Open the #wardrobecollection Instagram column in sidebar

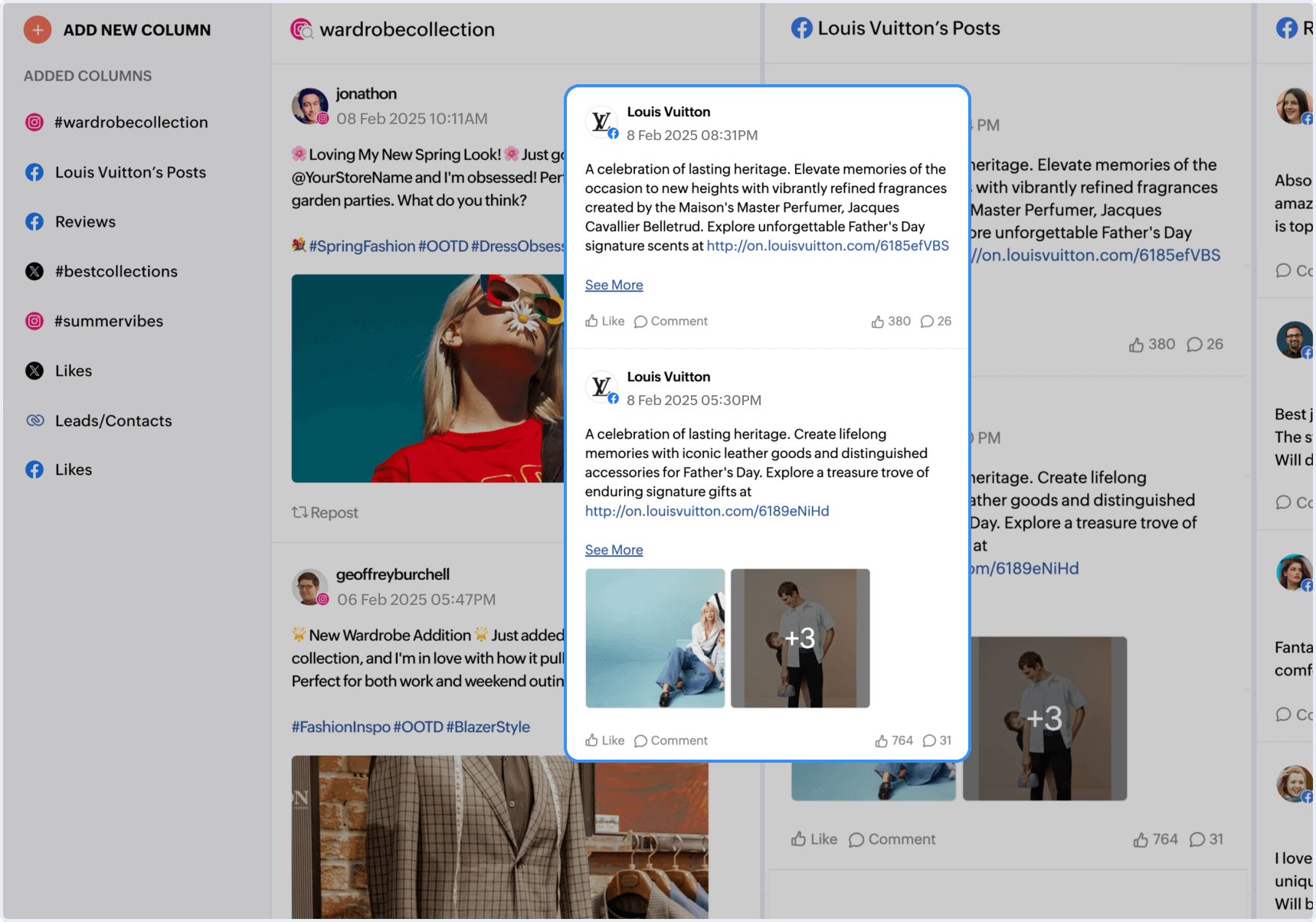click(x=116, y=123)
